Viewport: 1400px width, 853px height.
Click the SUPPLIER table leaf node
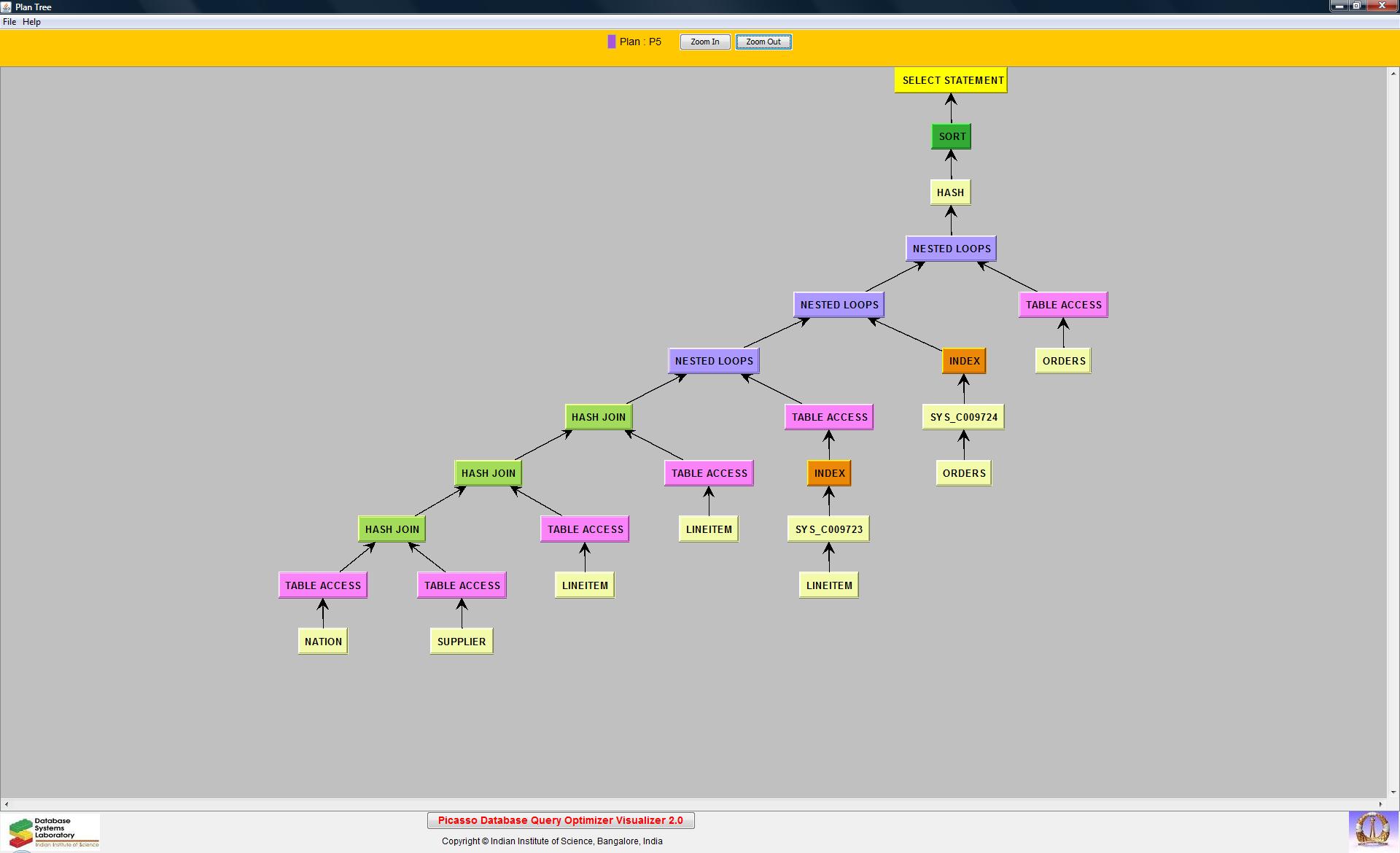click(x=461, y=642)
